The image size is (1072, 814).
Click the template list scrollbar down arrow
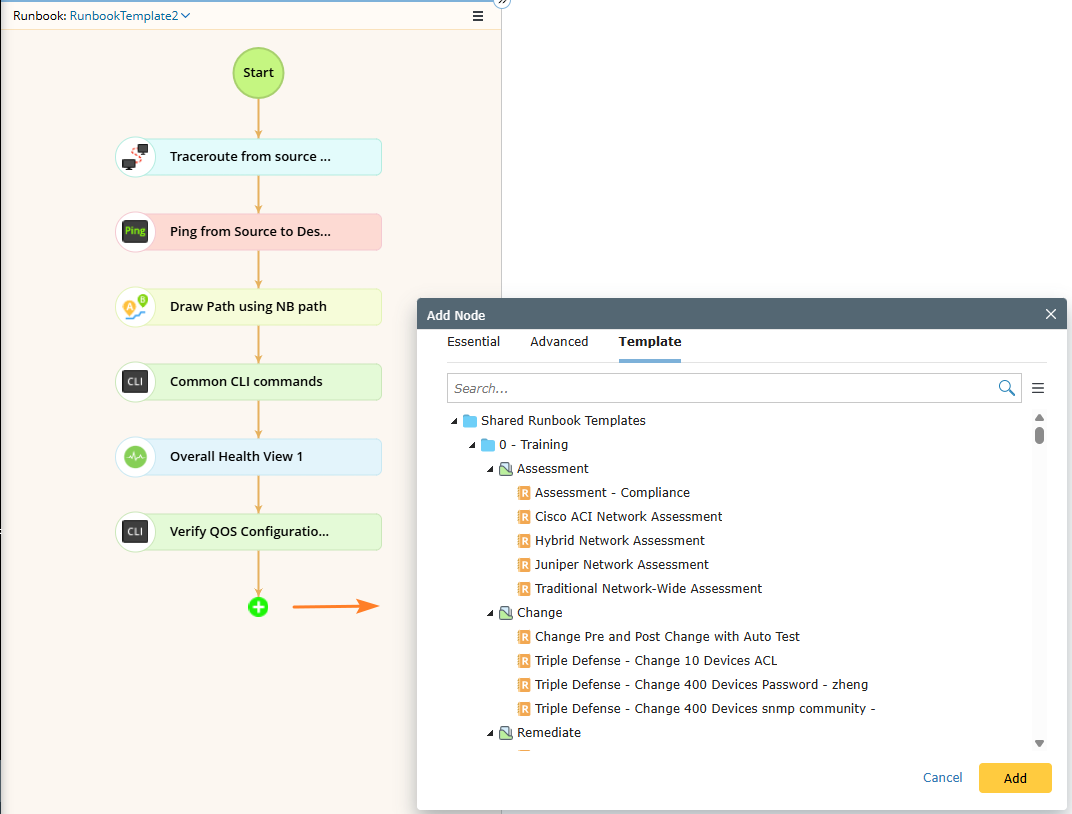click(1039, 743)
